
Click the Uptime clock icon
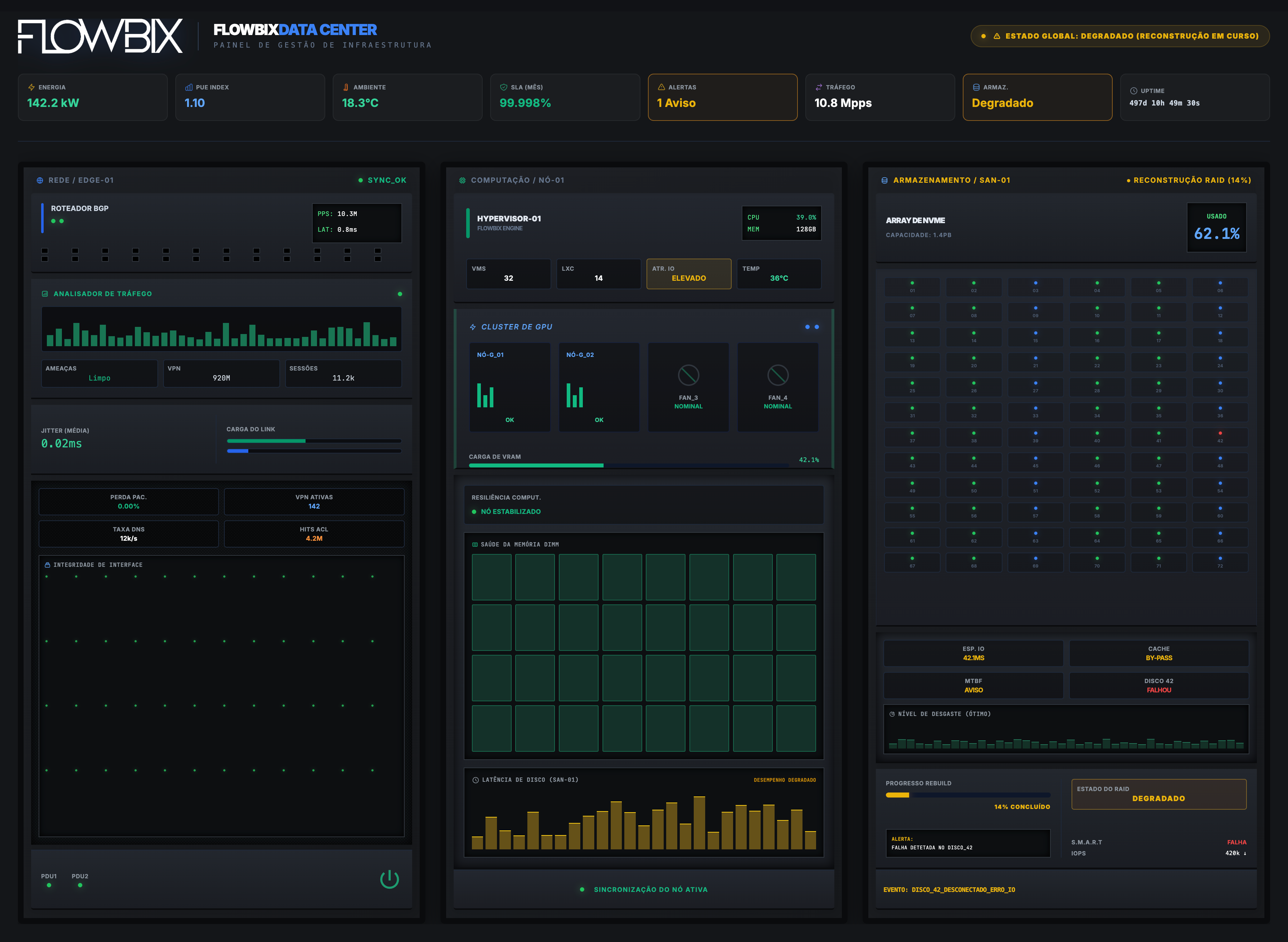1133,91
